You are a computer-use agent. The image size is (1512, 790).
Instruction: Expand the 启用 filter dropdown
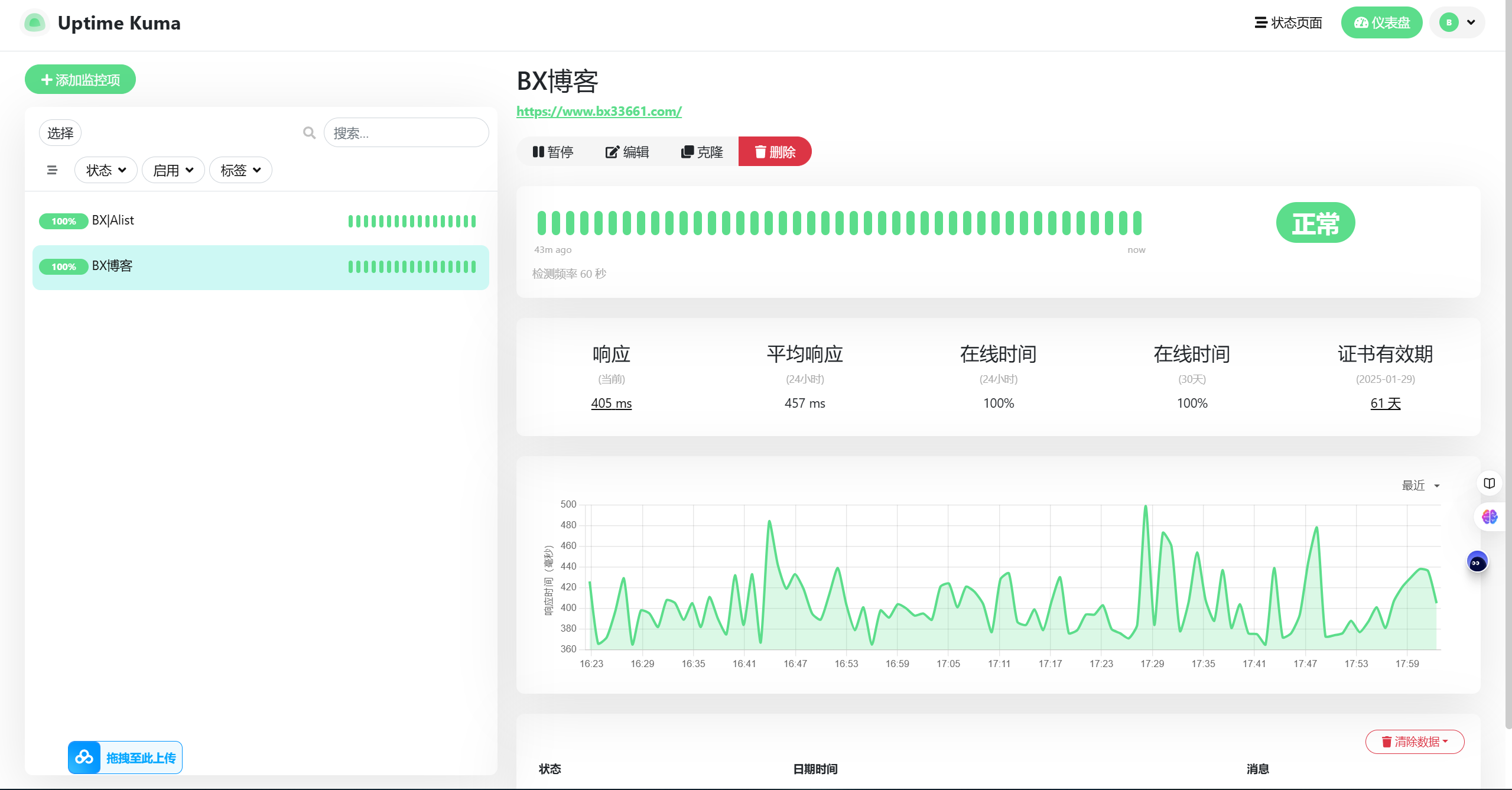click(x=173, y=170)
